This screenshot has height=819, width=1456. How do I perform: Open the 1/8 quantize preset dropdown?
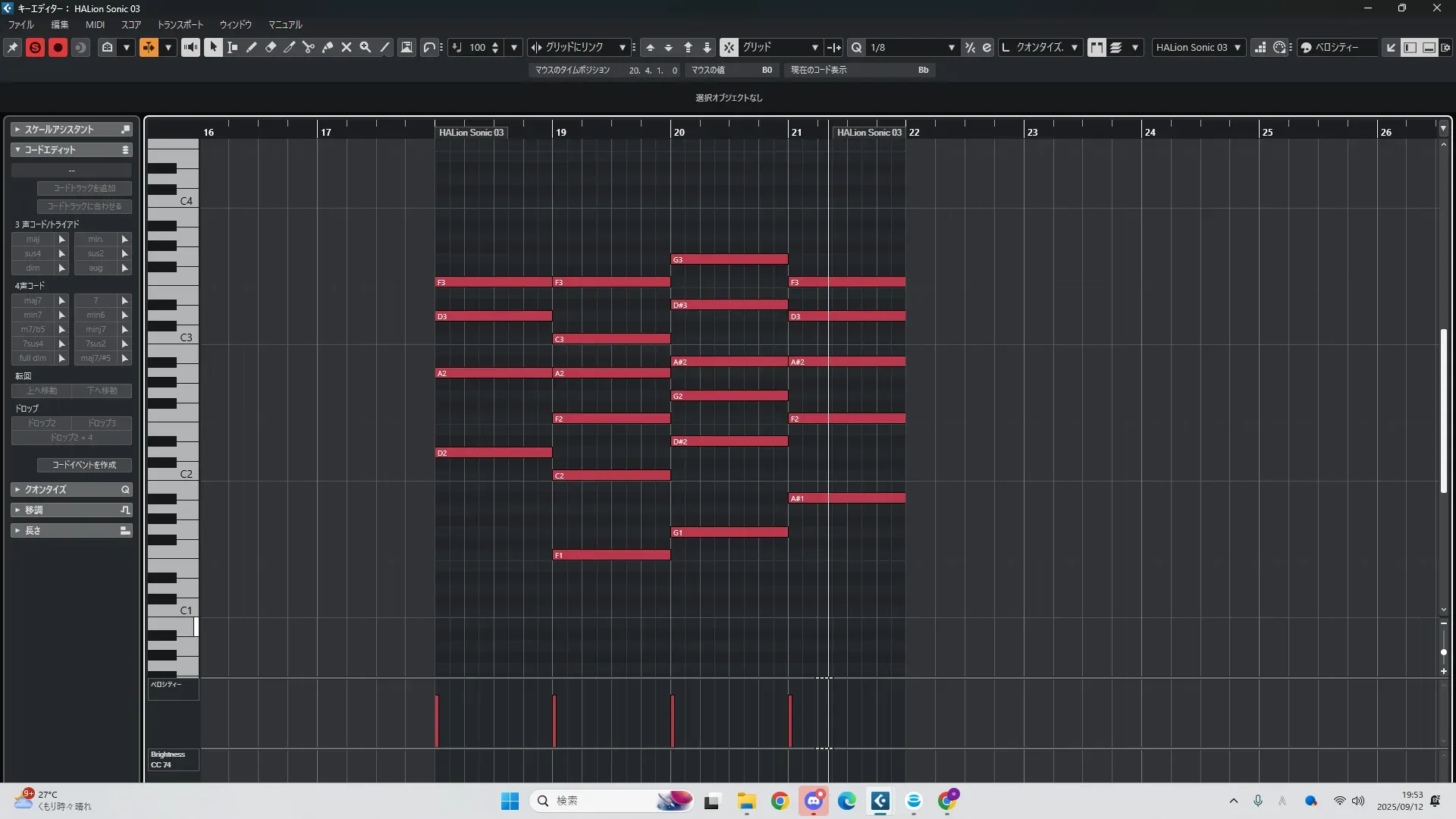click(951, 47)
